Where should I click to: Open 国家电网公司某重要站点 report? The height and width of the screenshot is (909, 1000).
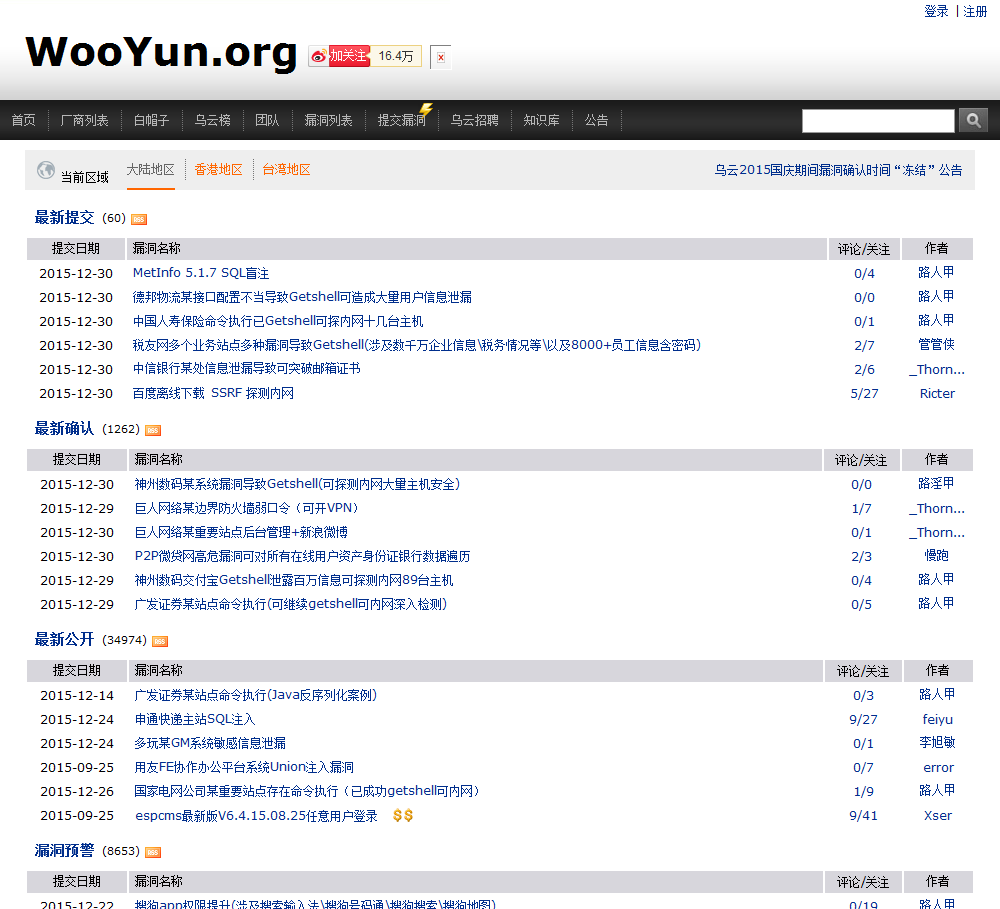[x=307, y=791]
